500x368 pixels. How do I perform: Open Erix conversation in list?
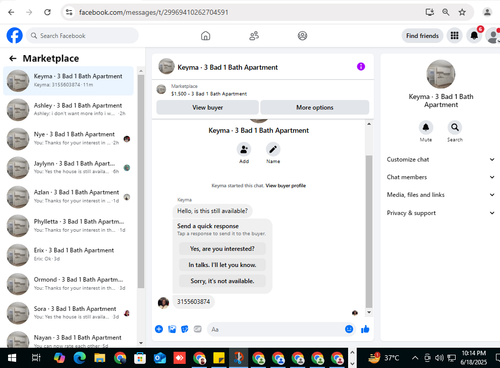coord(68,254)
